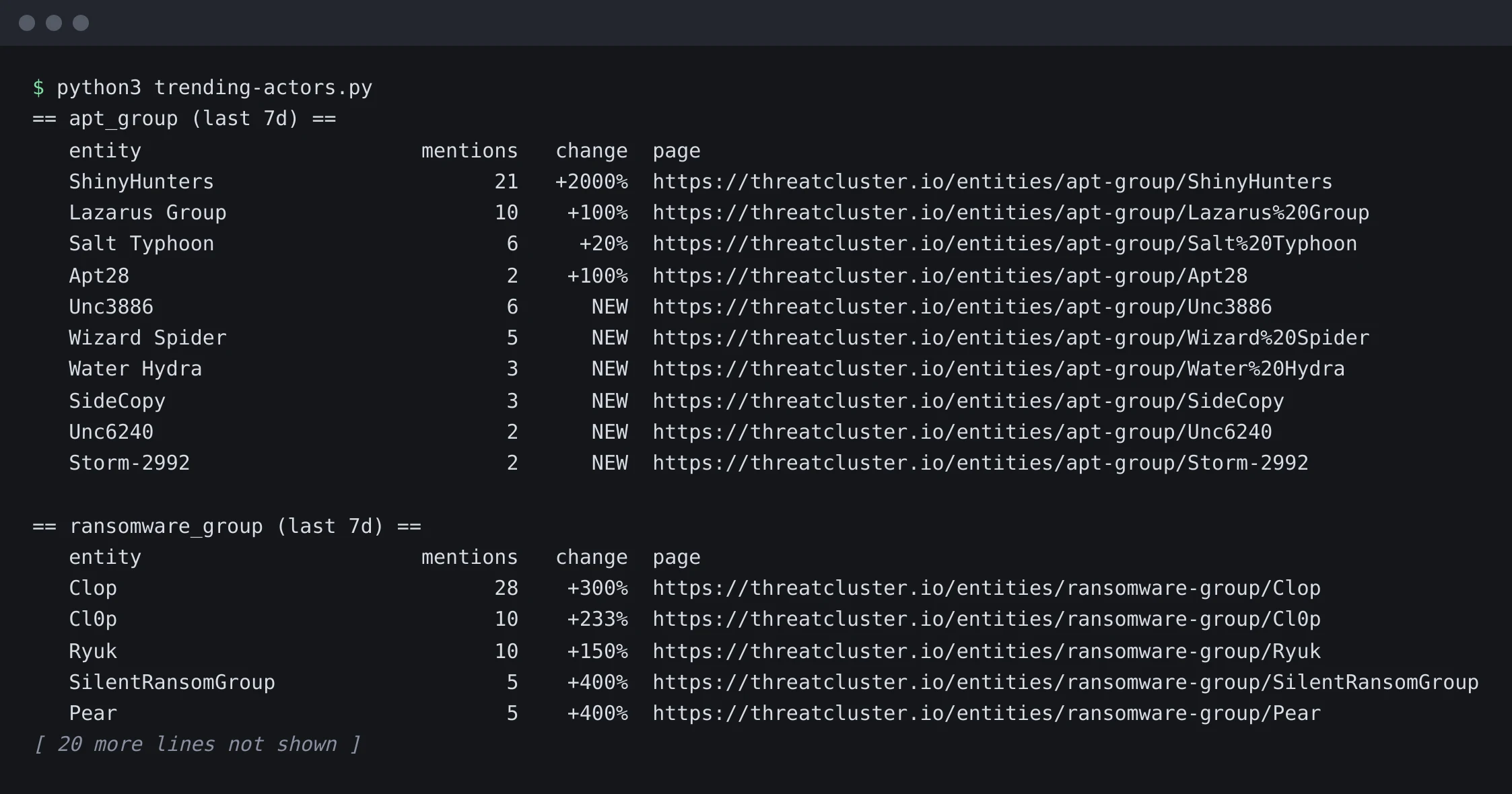The height and width of the screenshot is (794, 1512).
Task: Click the third window control dot
Action: tap(81, 23)
